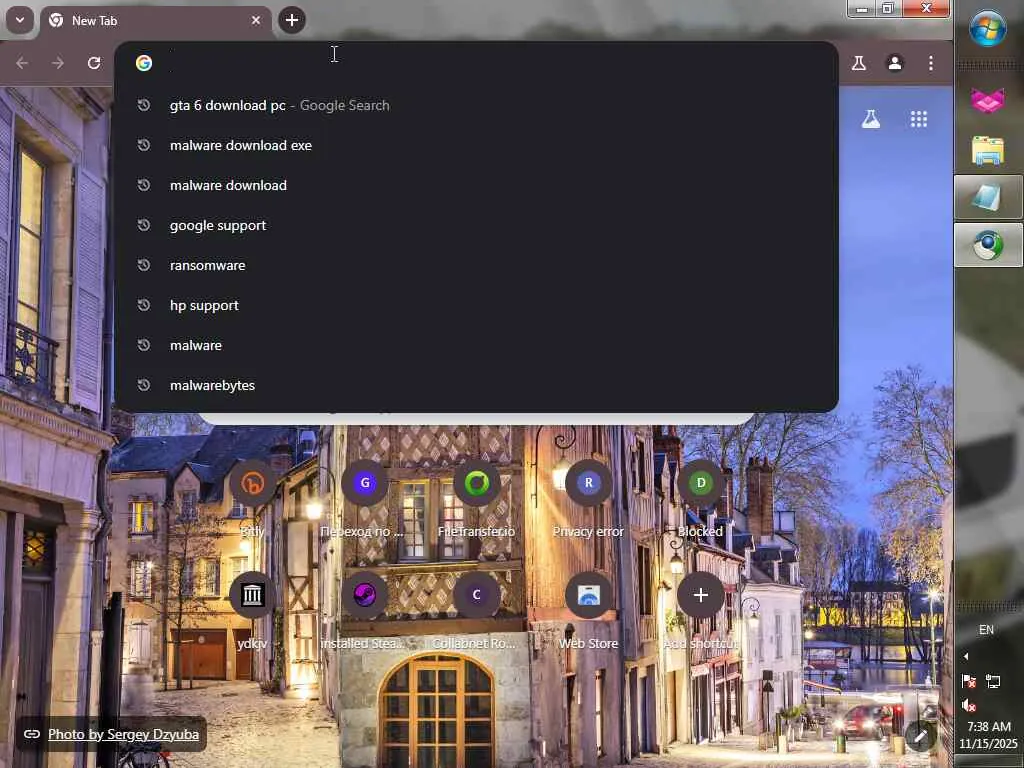The width and height of the screenshot is (1024, 768).
Task: Select the malware history suggestion
Action: click(476, 345)
